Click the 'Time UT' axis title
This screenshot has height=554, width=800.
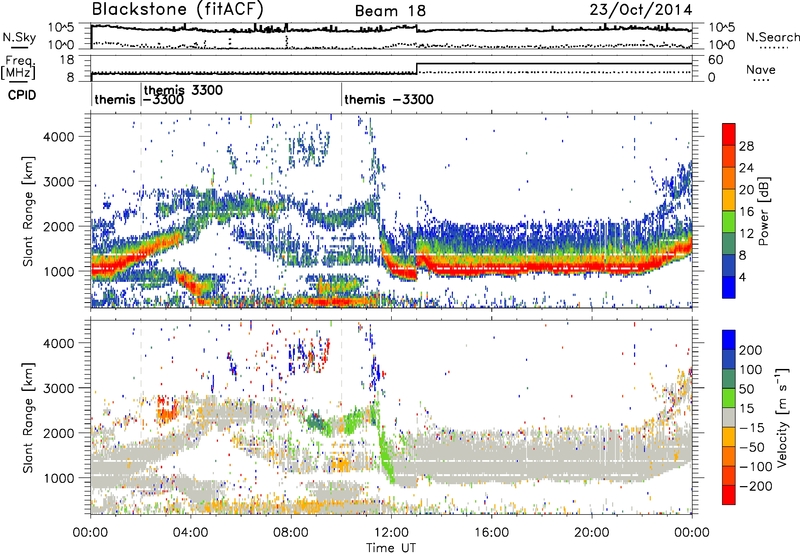391,548
